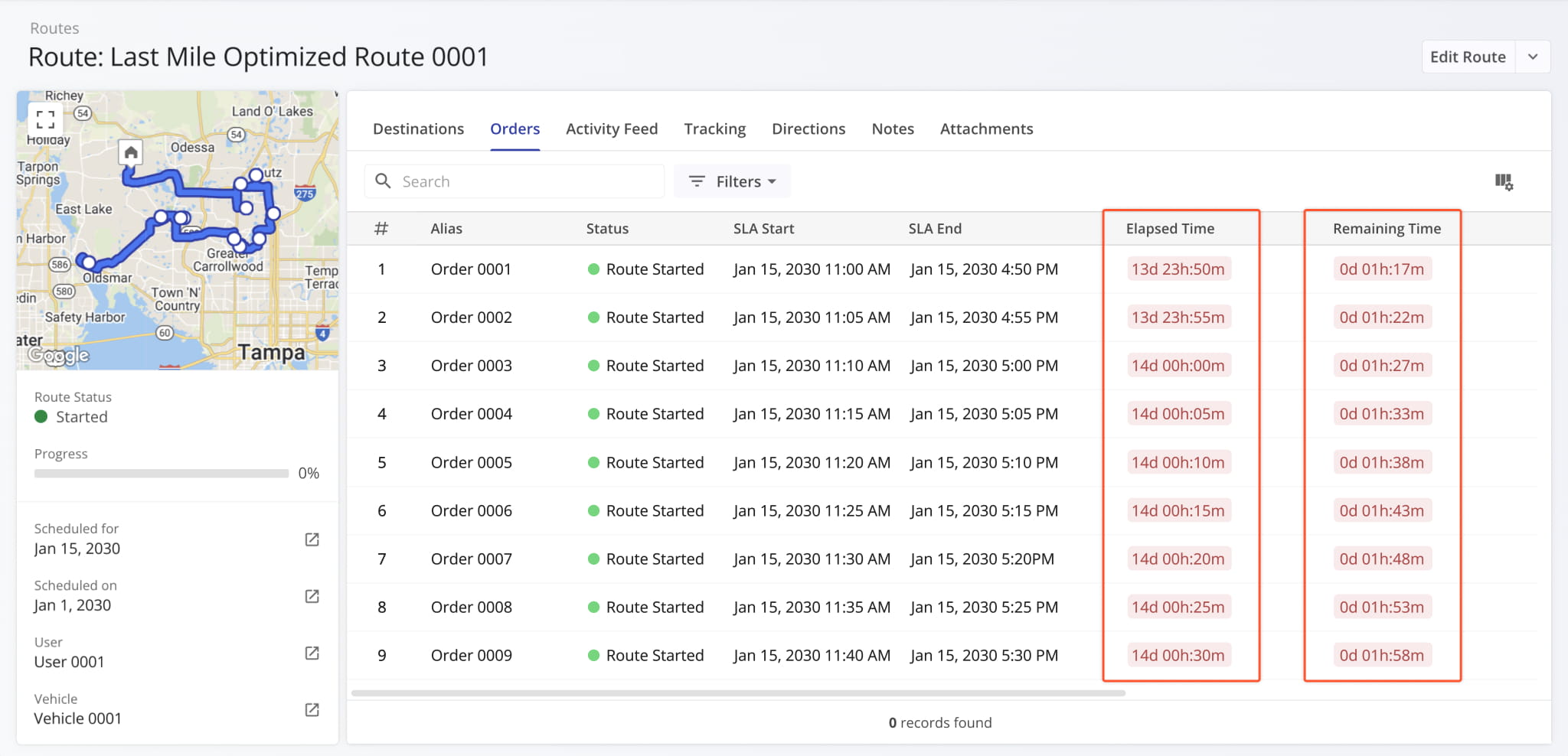Screen dimensions: 1568x756
Task: Click the home marker on the route map
Action: point(130,152)
